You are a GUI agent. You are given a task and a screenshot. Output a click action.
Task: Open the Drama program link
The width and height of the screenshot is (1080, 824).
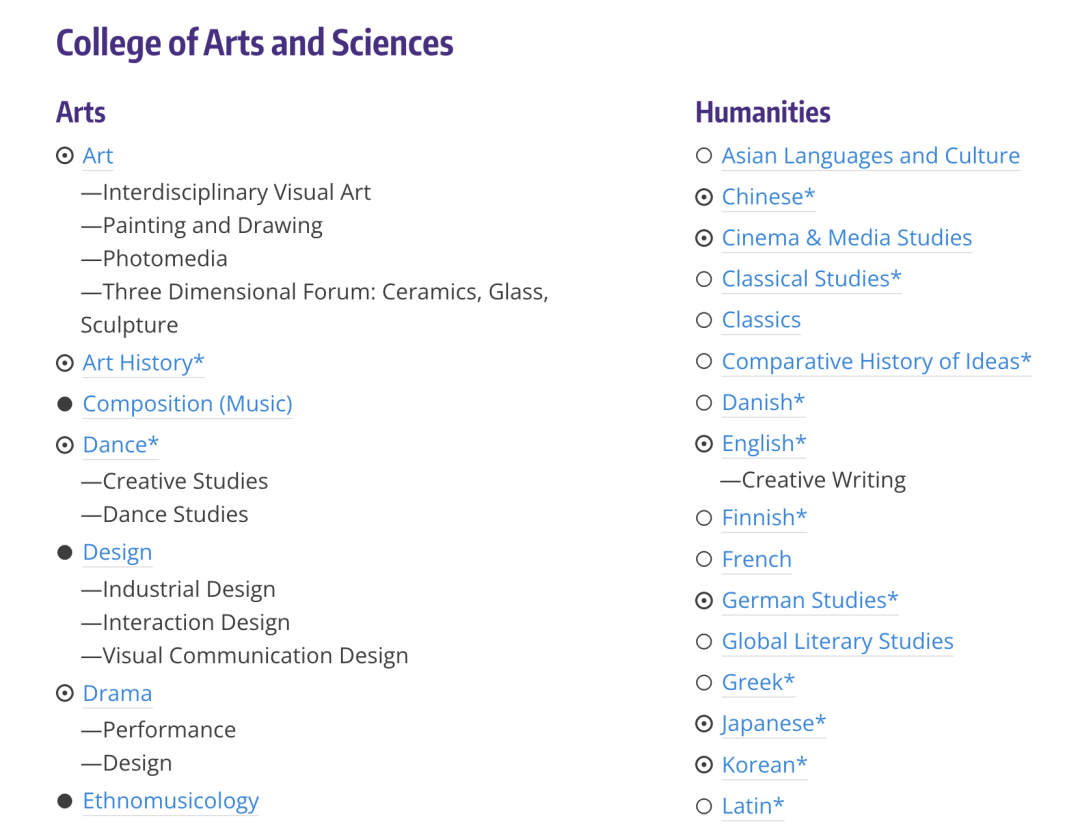[x=117, y=693]
